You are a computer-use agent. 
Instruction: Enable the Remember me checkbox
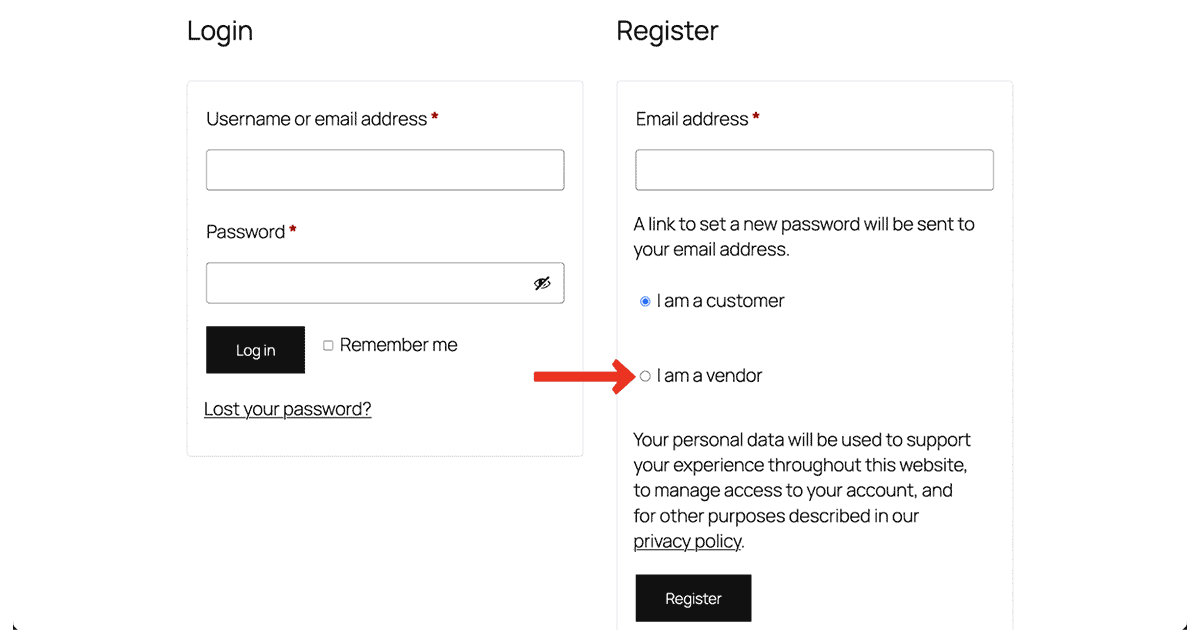[328, 344]
